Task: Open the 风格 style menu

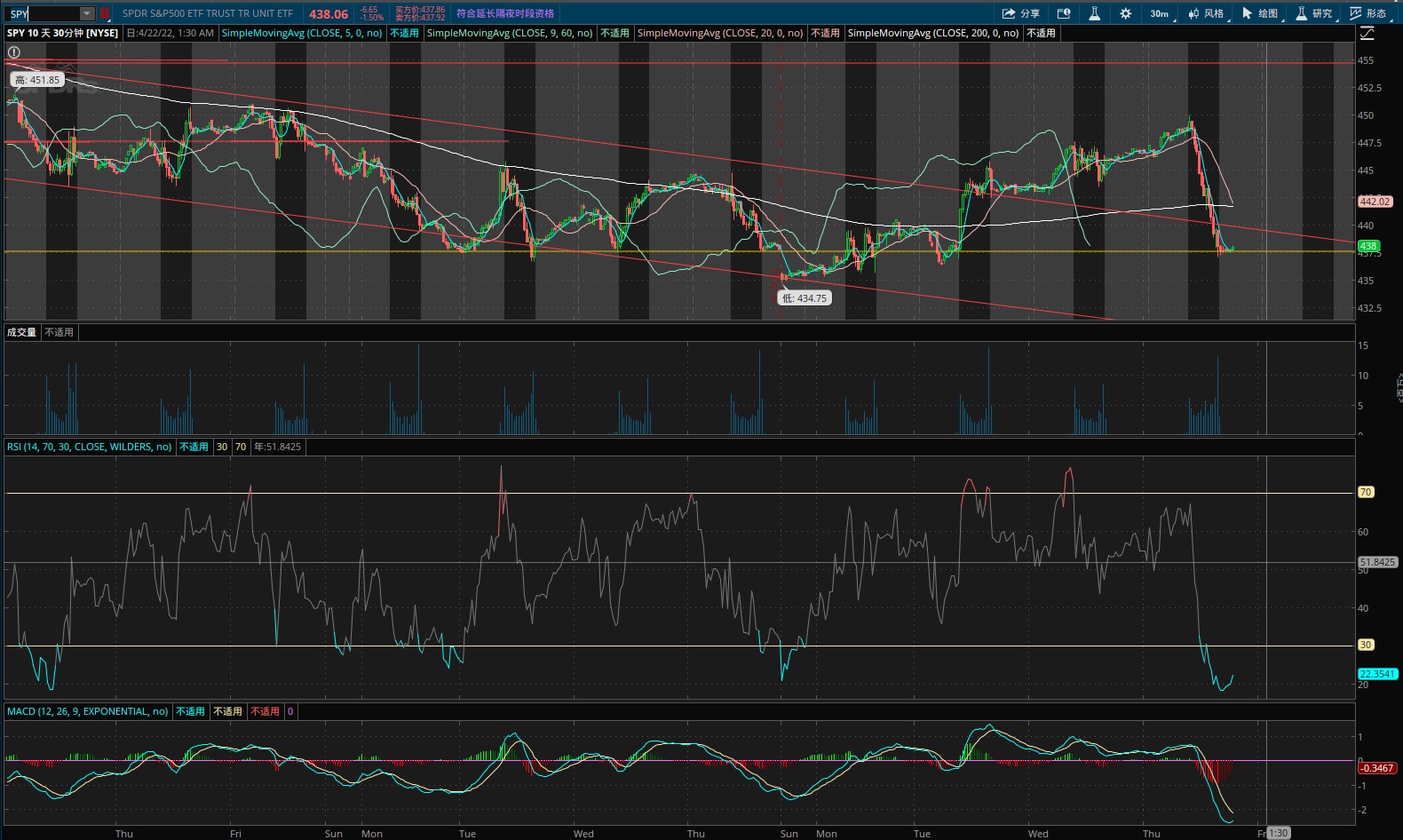Action: coord(1207,13)
